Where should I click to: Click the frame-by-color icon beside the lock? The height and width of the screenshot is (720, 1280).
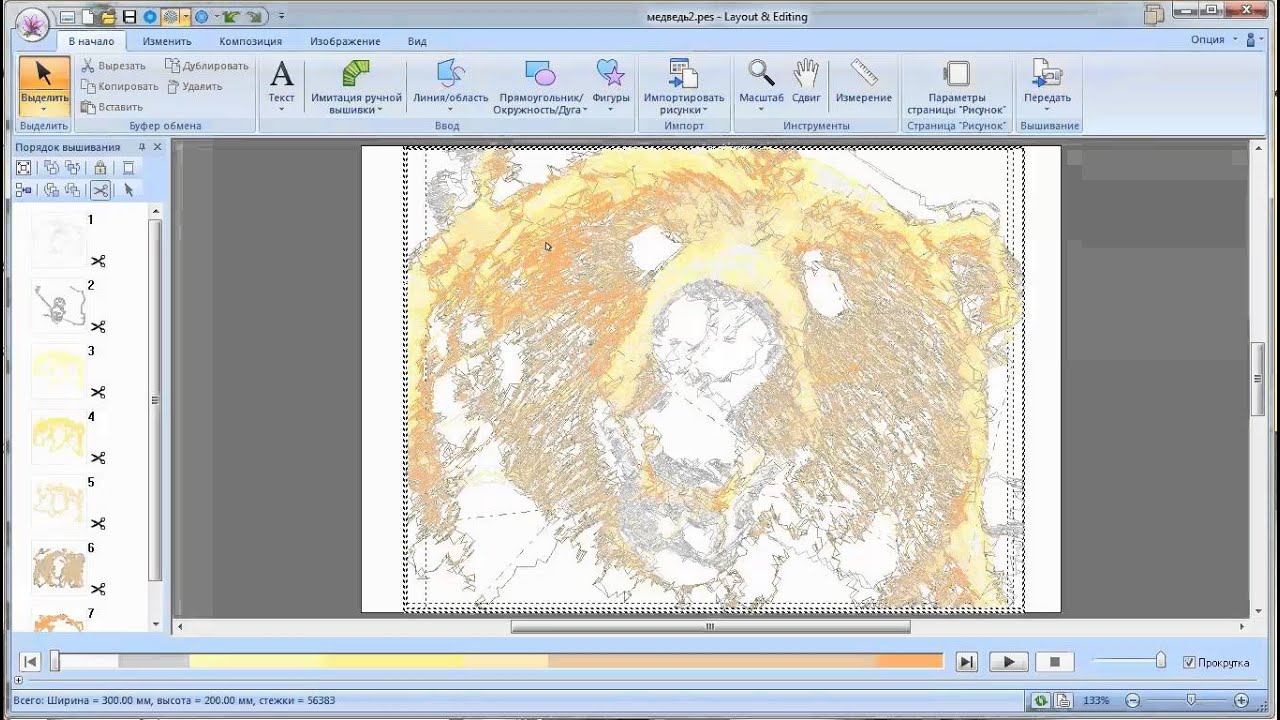pyautogui.click(x=128, y=168)
